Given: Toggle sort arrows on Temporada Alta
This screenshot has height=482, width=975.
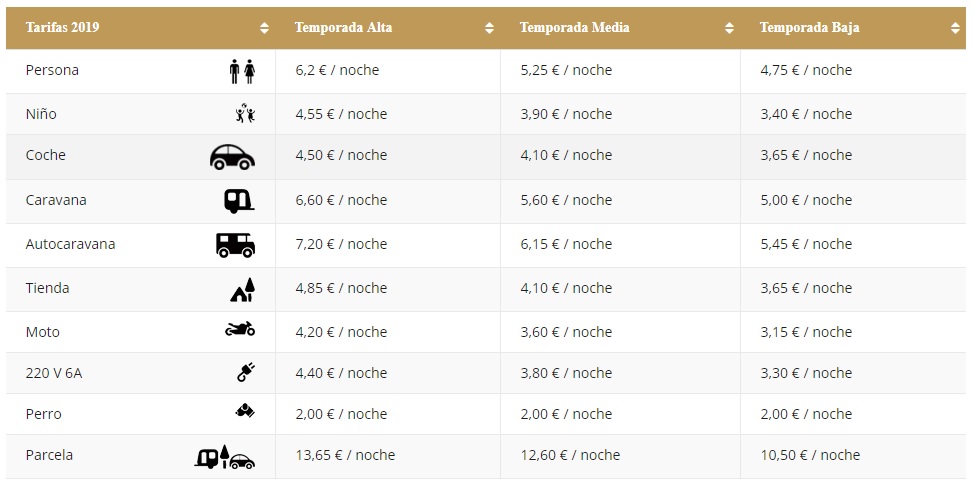Looking at the screenshot, I should point(489,28).
